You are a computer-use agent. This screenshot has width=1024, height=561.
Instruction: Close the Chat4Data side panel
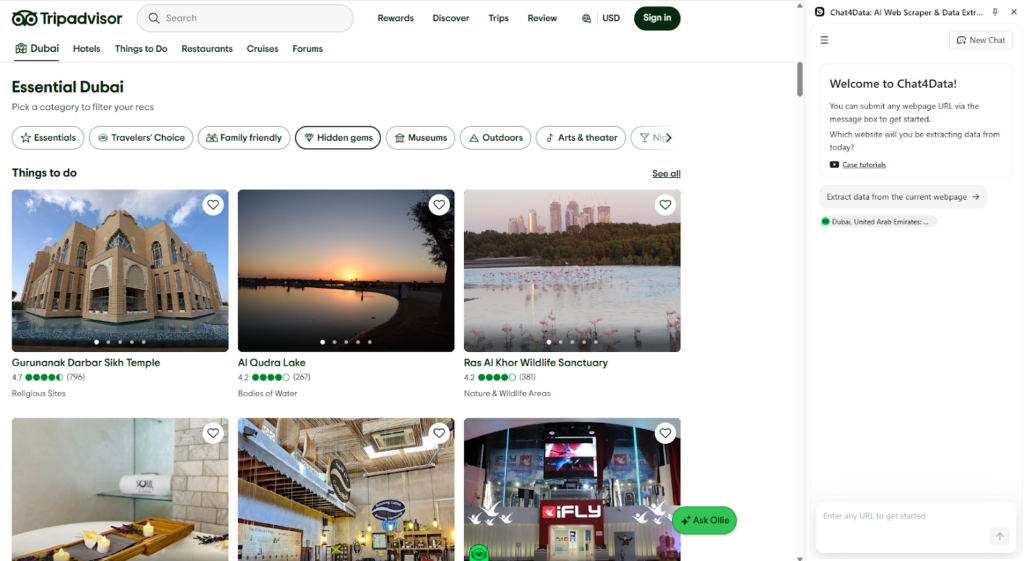coord(1014,12)
